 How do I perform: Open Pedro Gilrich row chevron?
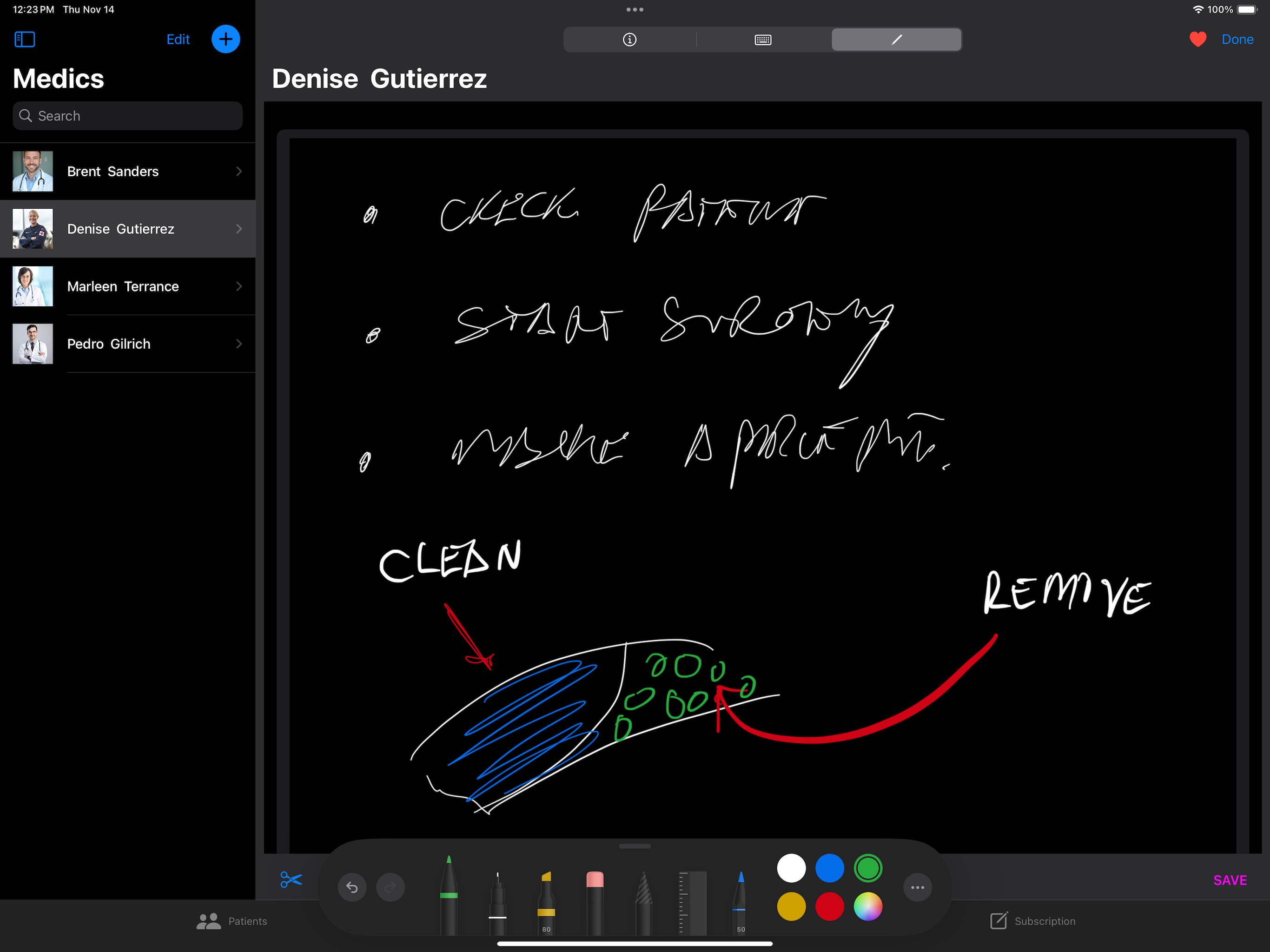tap(239, 344)
